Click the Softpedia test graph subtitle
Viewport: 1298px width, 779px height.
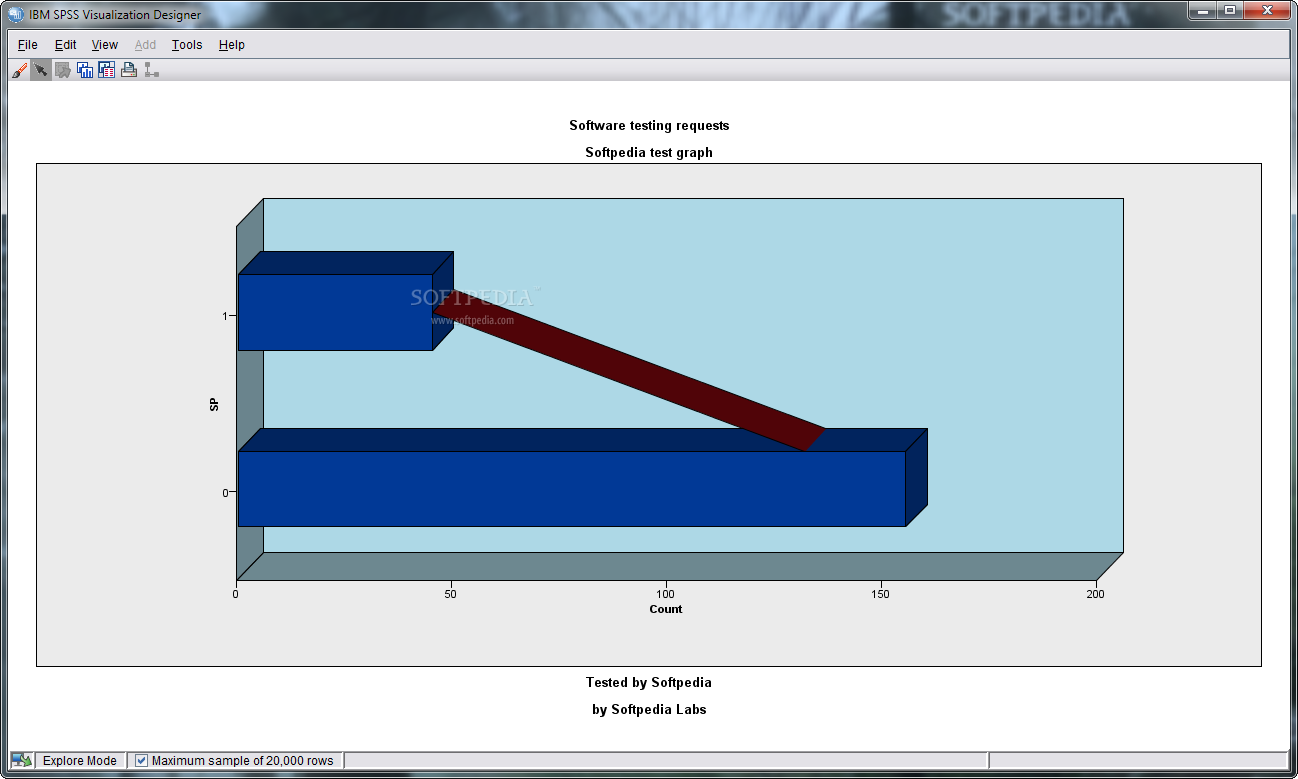[649, 153]
